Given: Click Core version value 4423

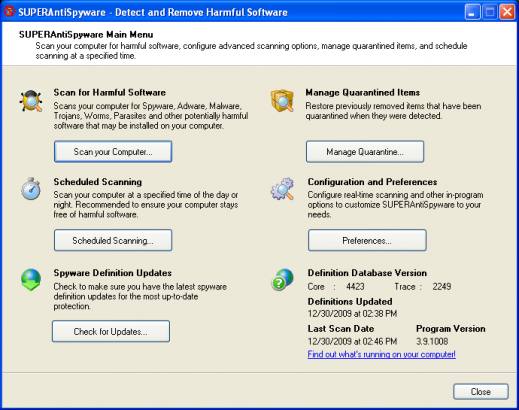Looking at the screenshot, I should [x=355, y=286].
